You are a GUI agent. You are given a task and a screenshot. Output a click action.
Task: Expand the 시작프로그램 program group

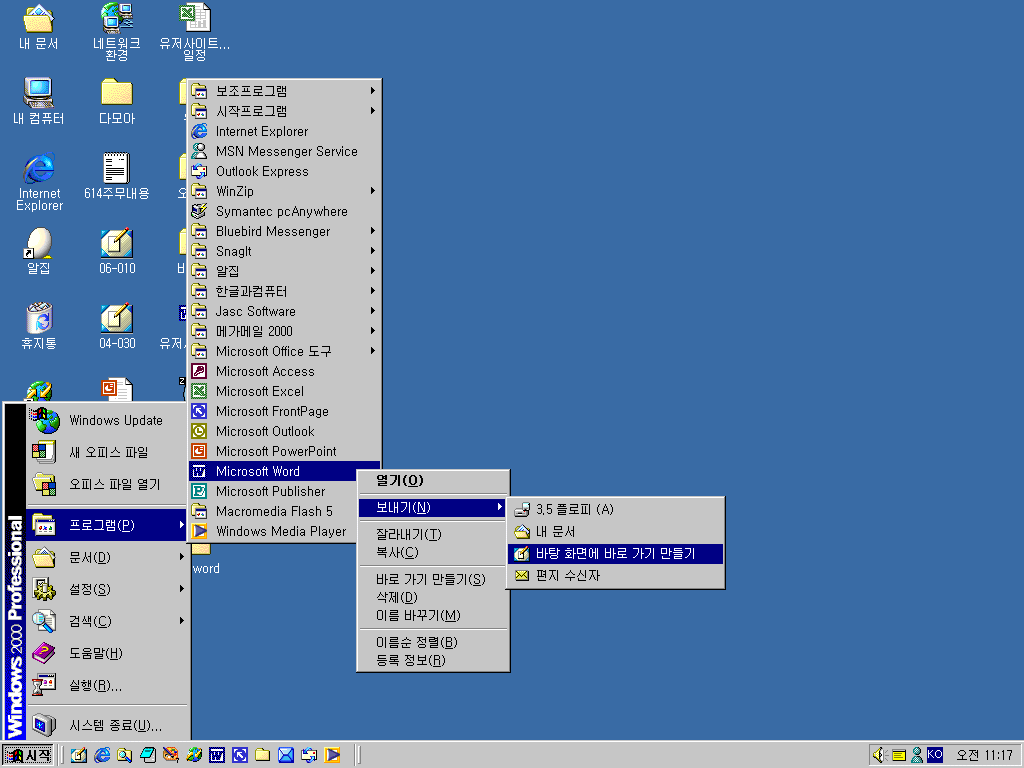coord(284,111)
